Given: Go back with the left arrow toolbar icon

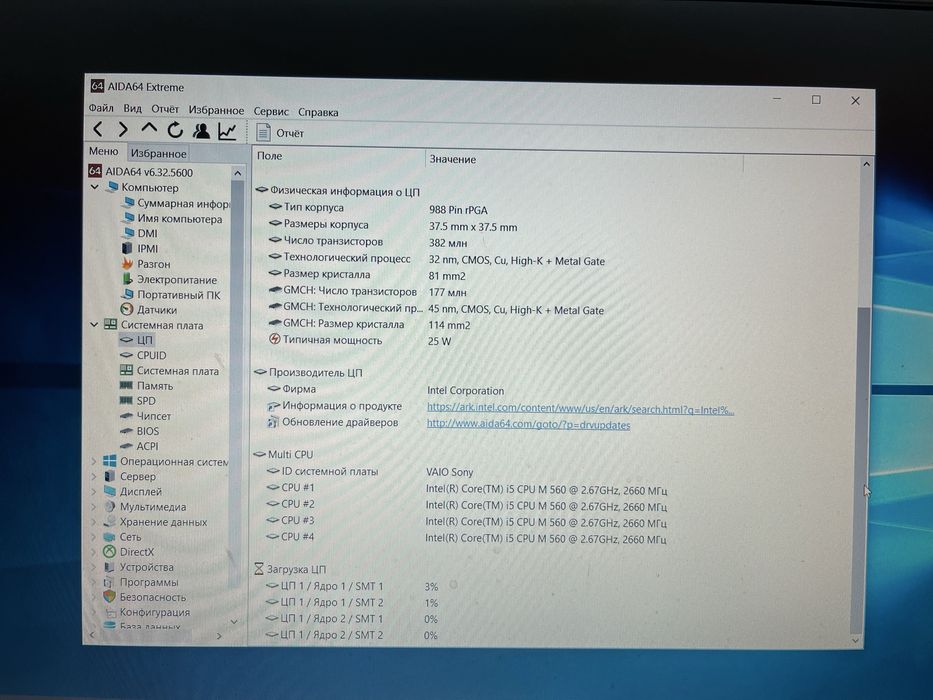Looking at the screenshot, I should 98,129.
